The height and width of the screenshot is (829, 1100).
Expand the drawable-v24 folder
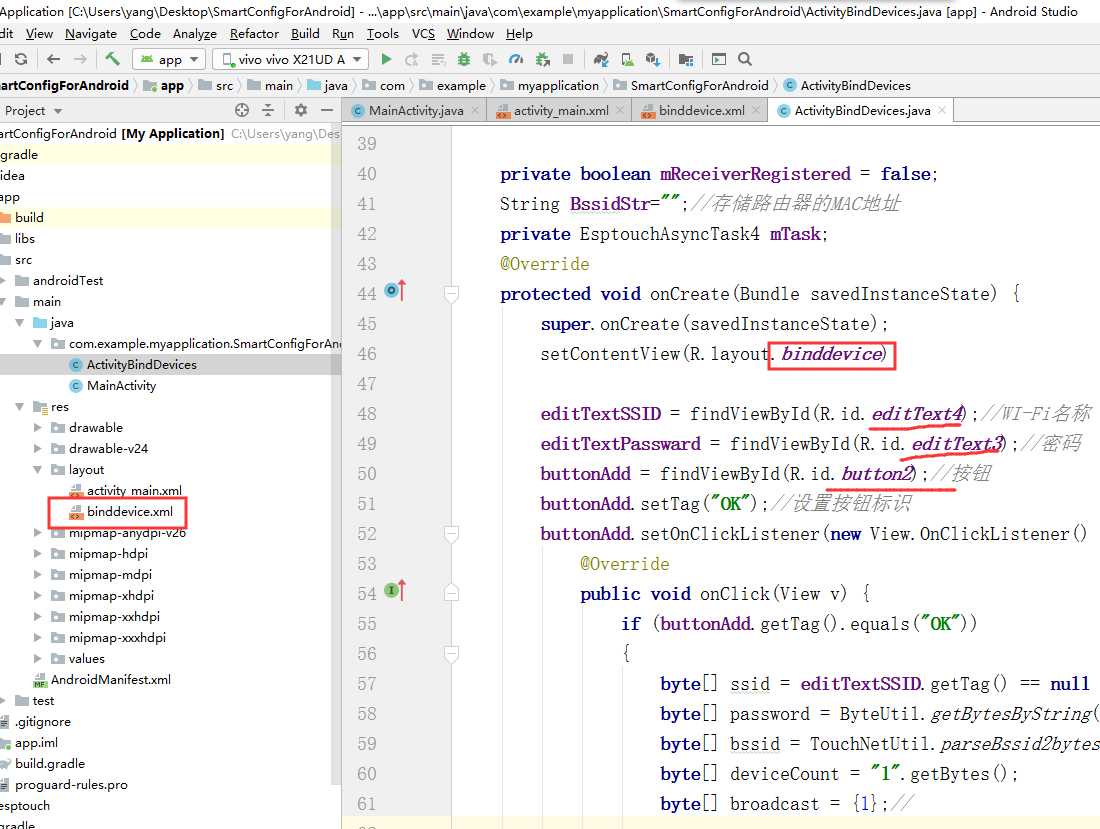38,449
